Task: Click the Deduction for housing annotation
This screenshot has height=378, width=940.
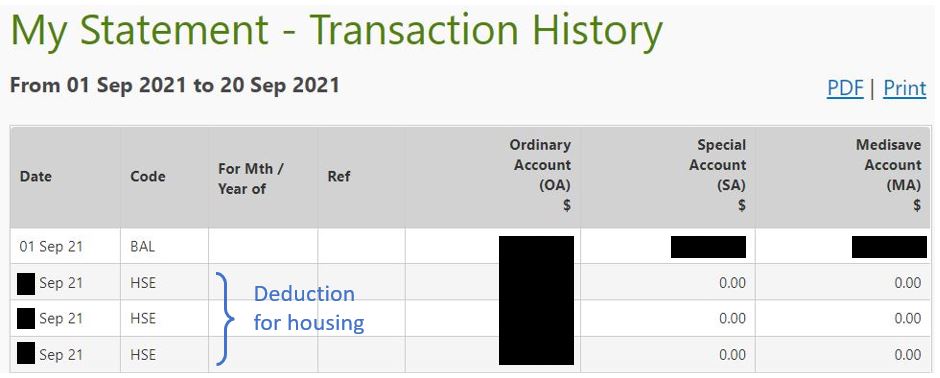Action: pyautogui.click(x=309, y=309)
